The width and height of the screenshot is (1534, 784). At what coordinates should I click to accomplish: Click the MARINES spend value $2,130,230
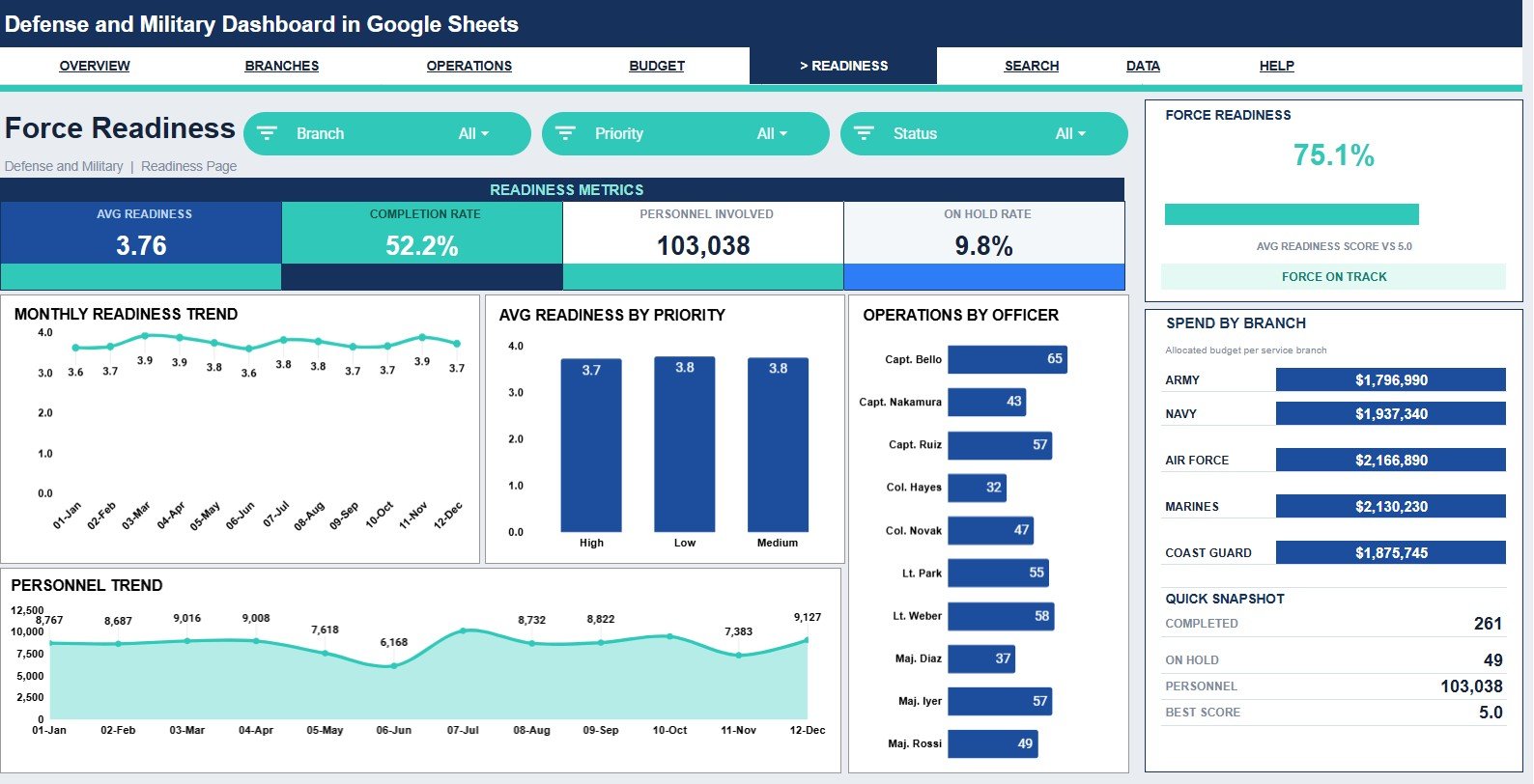pyautogui.click(x=1391, y=507)
